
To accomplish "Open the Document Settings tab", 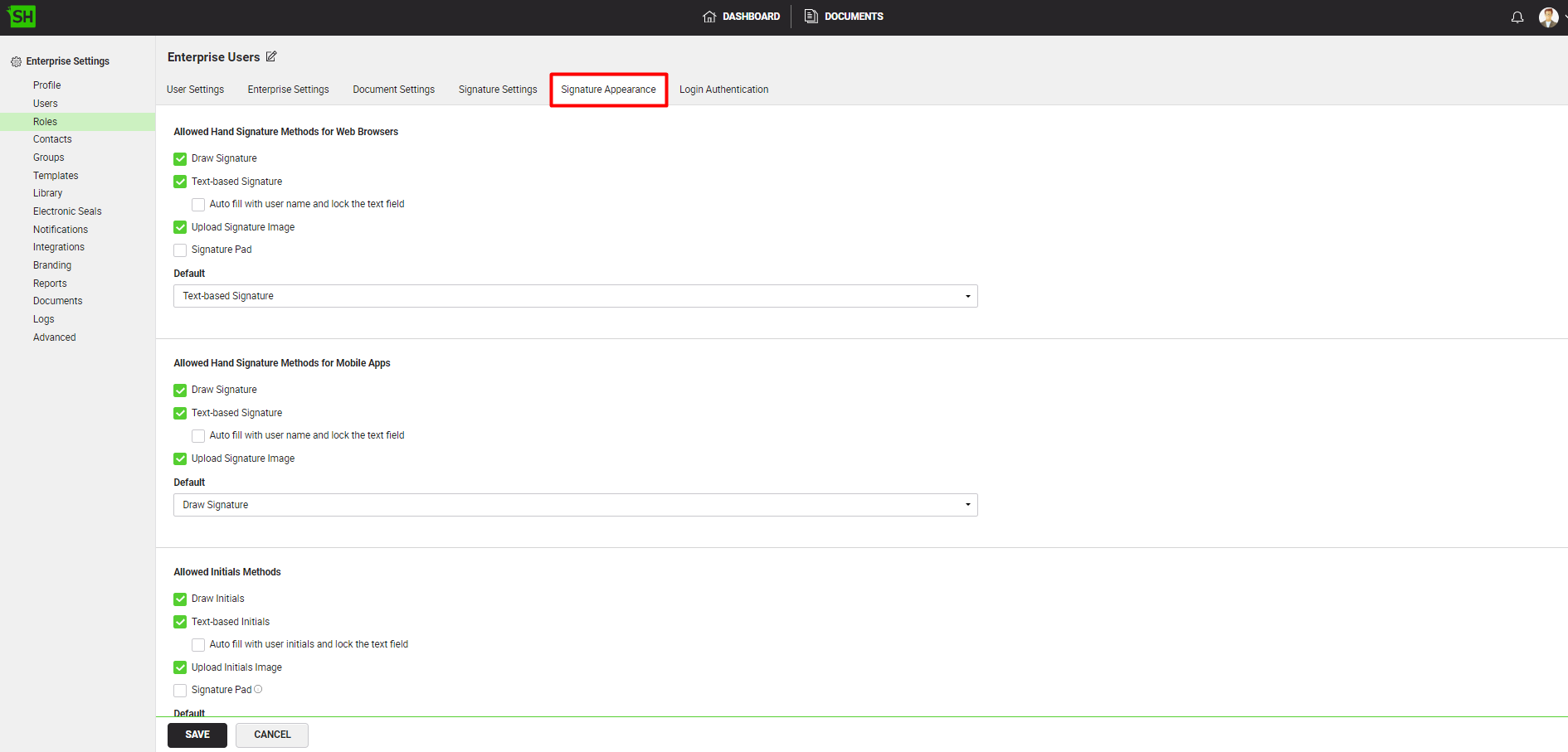I will coord(393,90).
